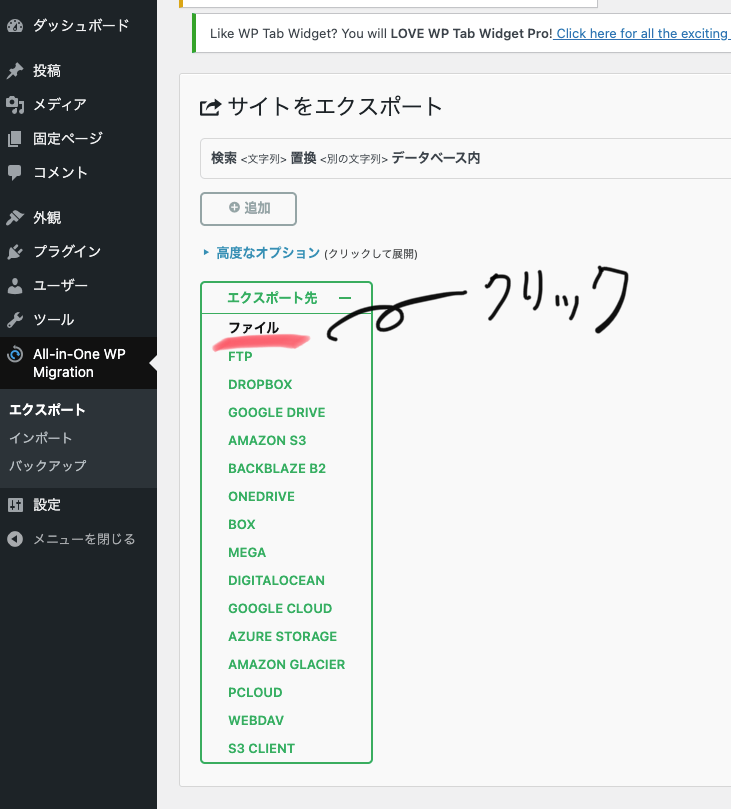Screen dimensions: 731x809
Task: Choose S3 CLIENT export option
Action: pyautogui.click(x=262, y=749)
